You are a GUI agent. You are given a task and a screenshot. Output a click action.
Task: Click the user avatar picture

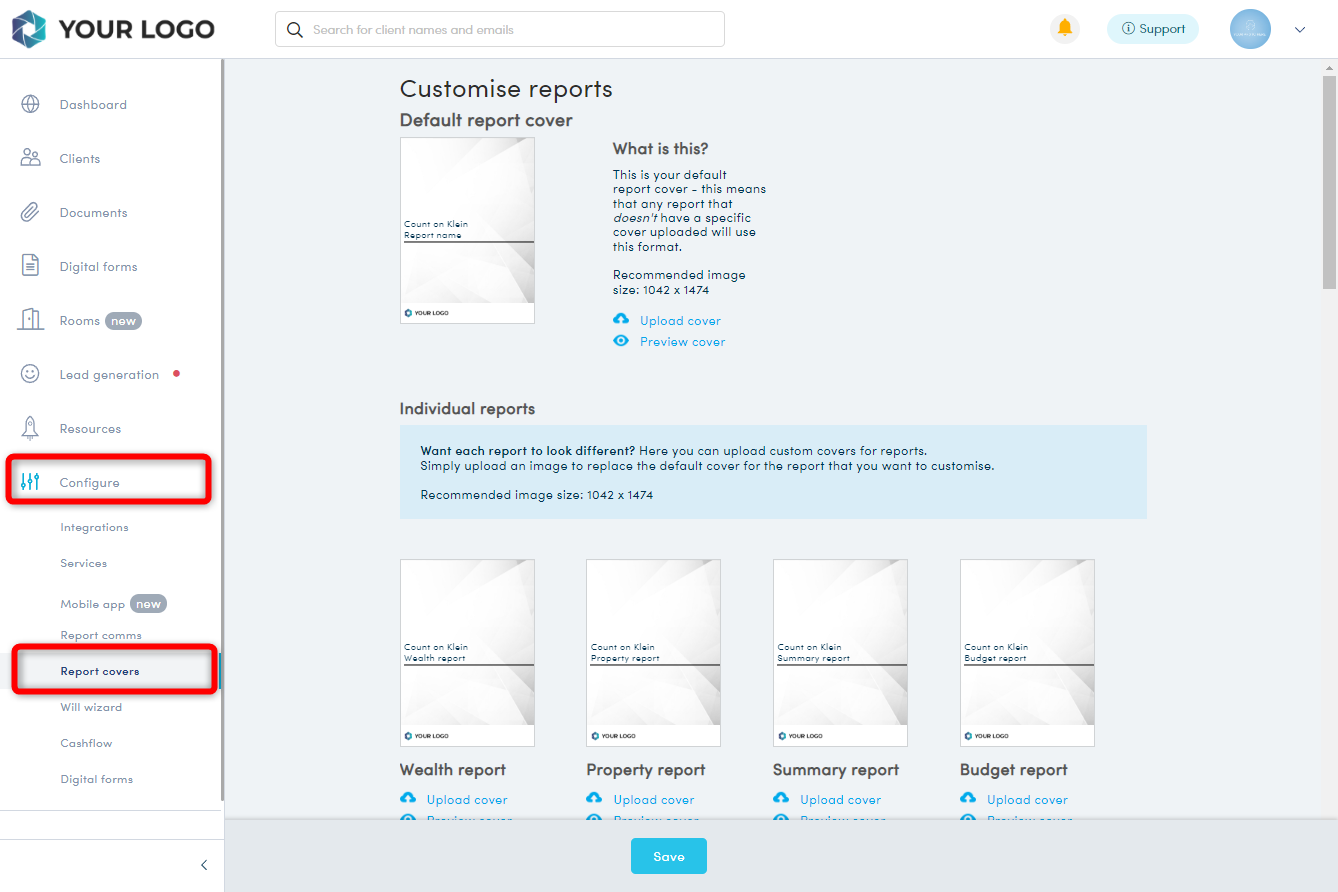pos(1250,29)
